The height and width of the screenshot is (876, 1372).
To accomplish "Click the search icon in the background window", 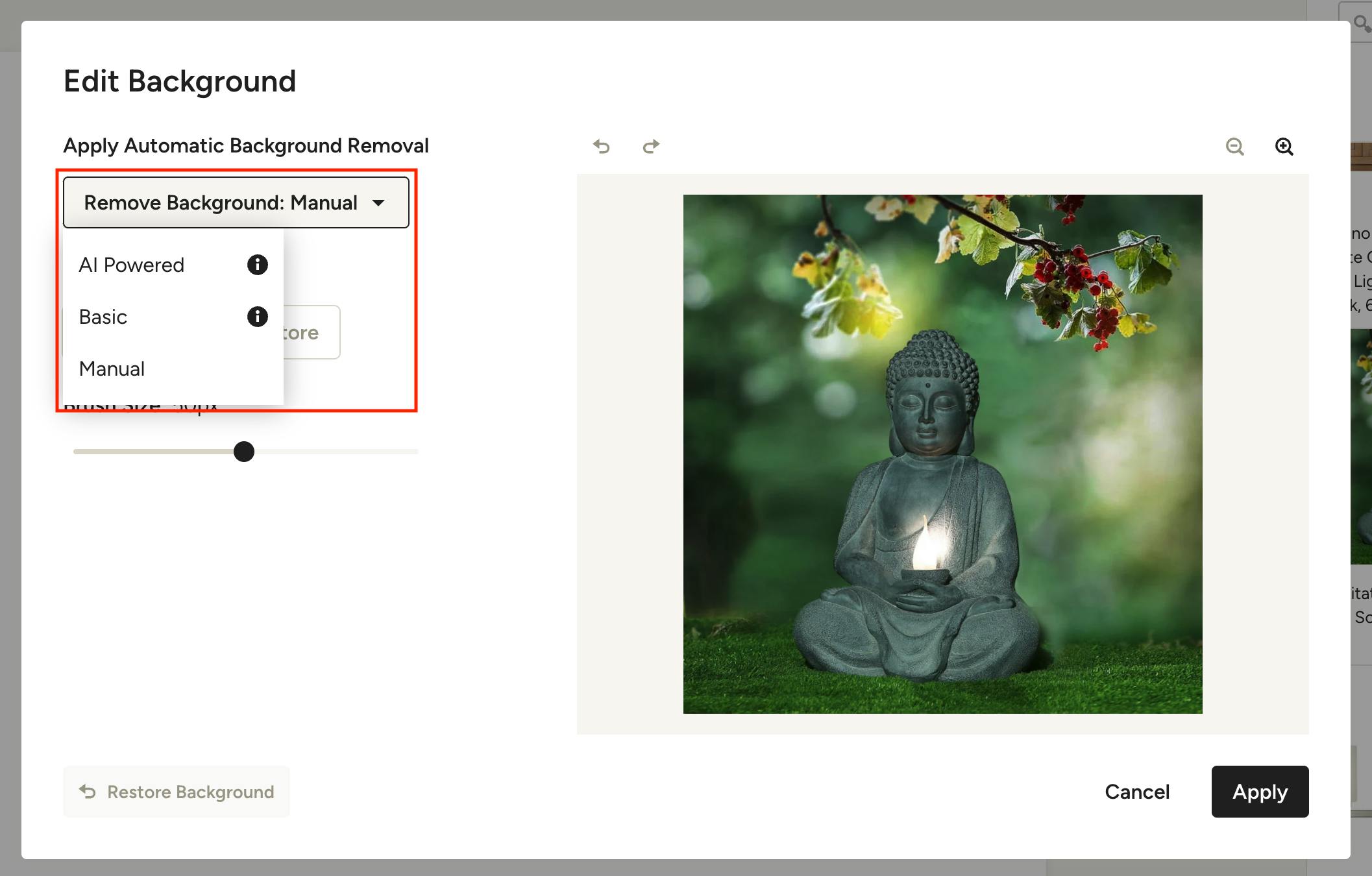I will (x=1361, y=23).
